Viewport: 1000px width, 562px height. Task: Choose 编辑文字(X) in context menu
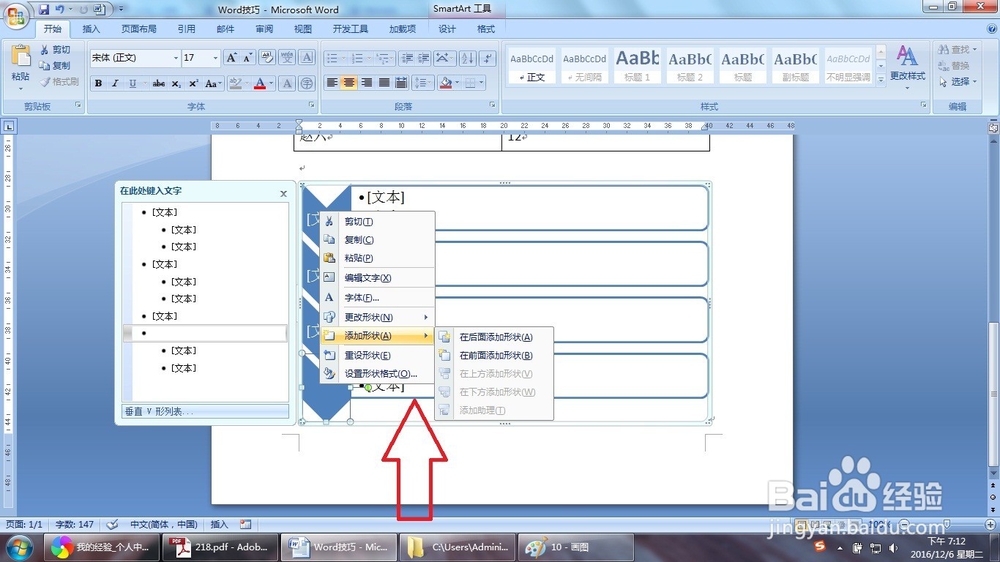click(377, 277)
